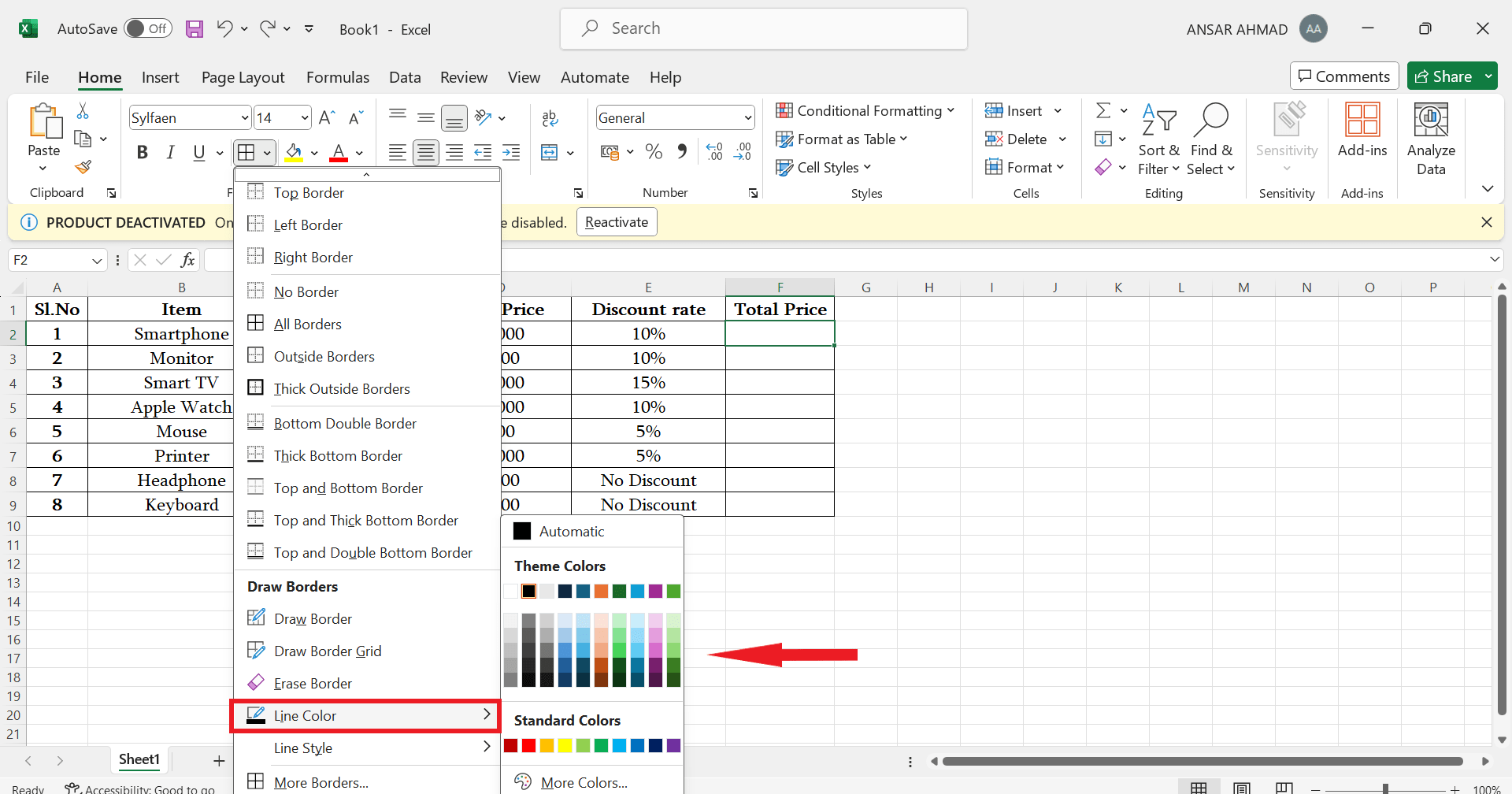Screen dimensions: 1512x794
Task: Toggle italic formatting
Action: click(x=171, y=153)
